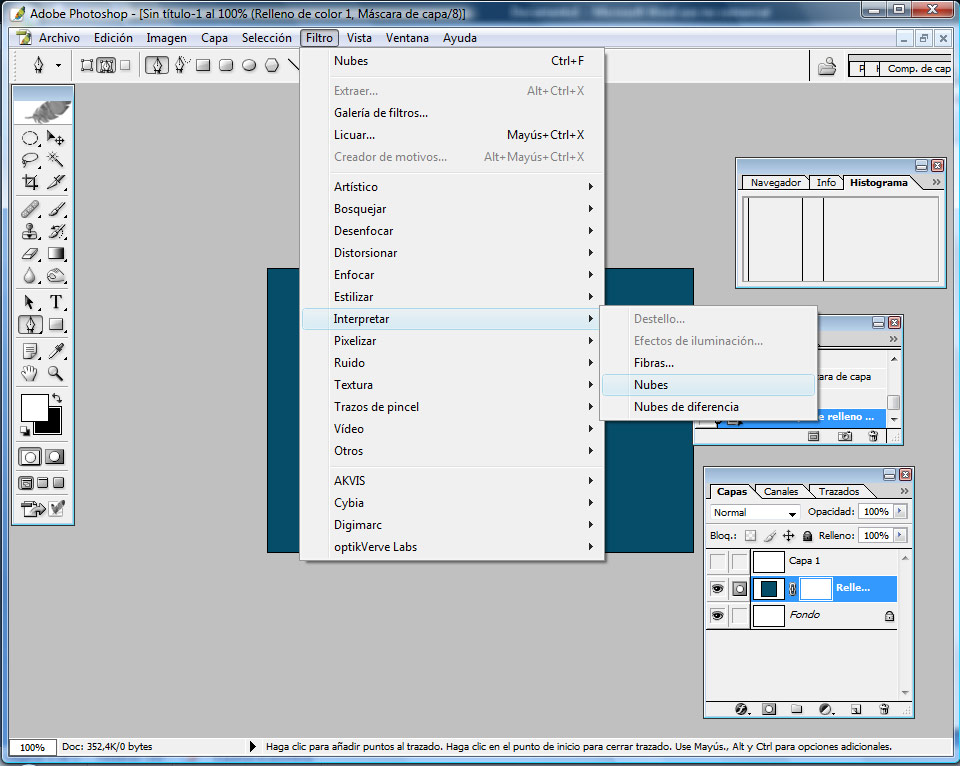The height and width of the screenshot is (766, 960).
Task: Open the Capas panel options menu
Action: point(904,491)
